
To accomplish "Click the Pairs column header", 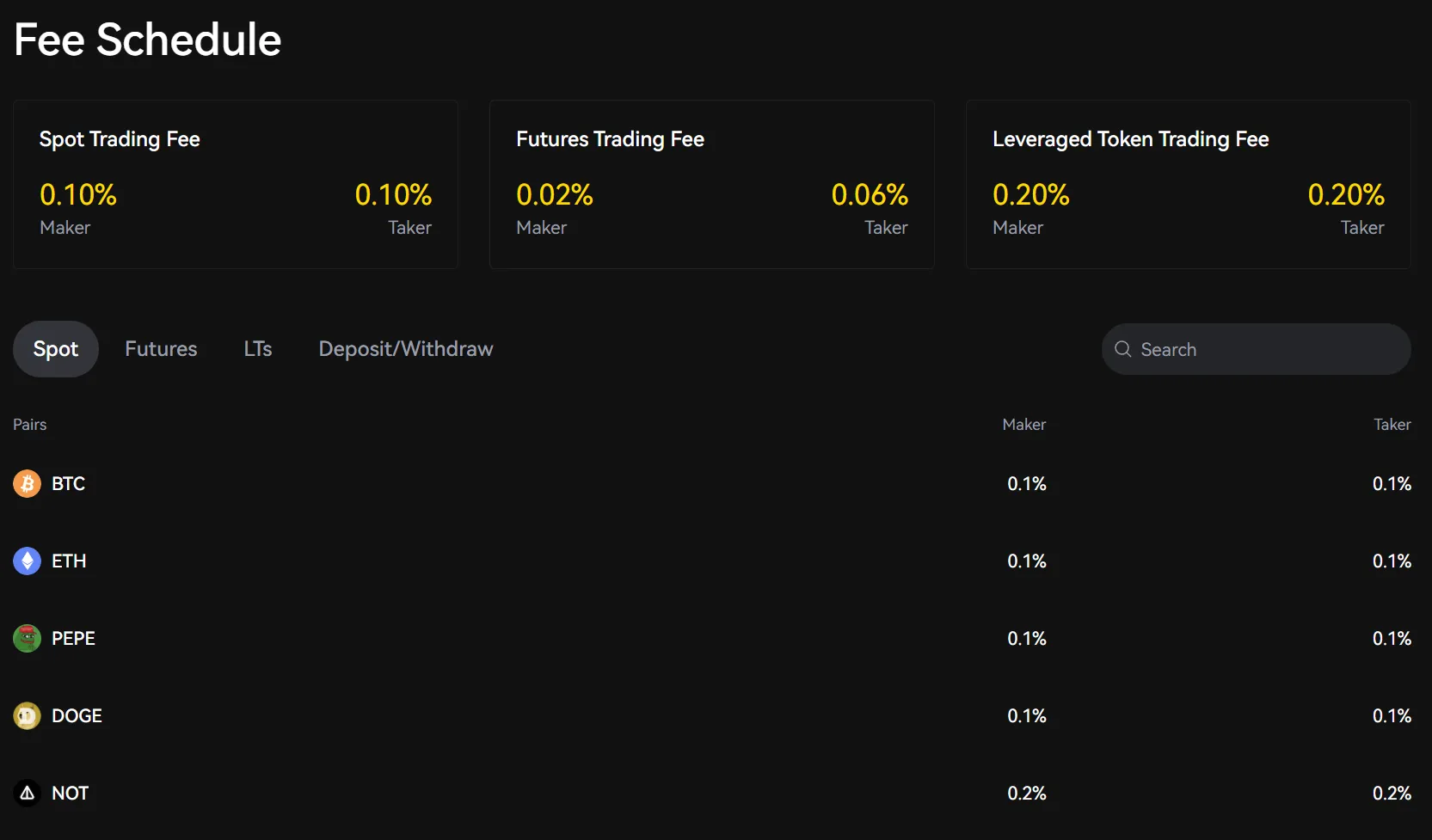I will 30,425.
